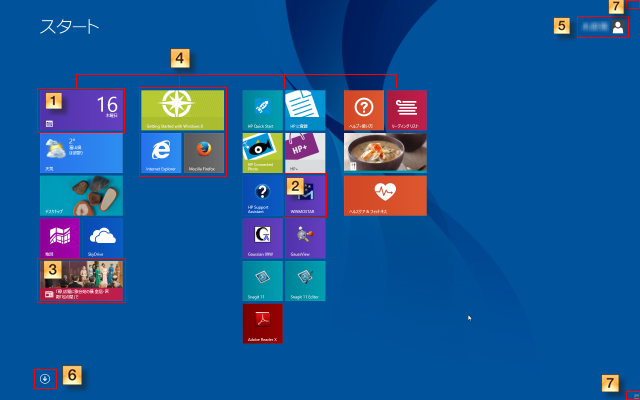Screen dimensions: 640x400
Task: Open Snagit 11 Editor tile
Action: coord(305,281)
